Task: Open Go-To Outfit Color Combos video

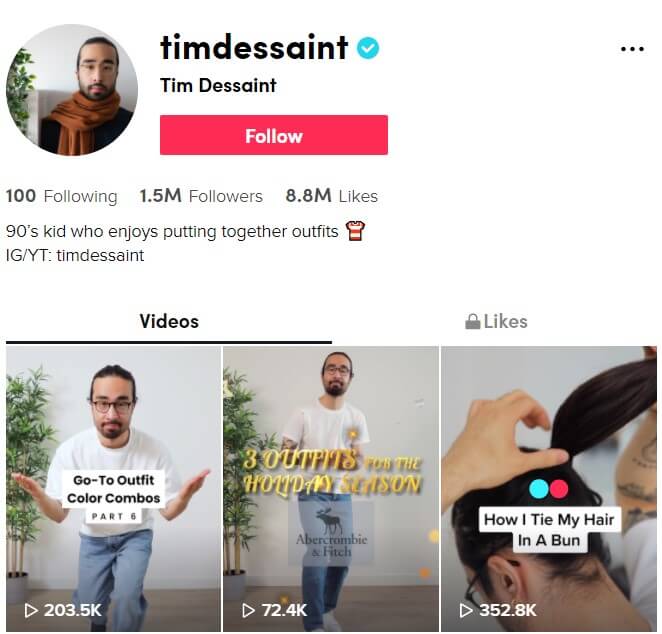Action: 113,489
